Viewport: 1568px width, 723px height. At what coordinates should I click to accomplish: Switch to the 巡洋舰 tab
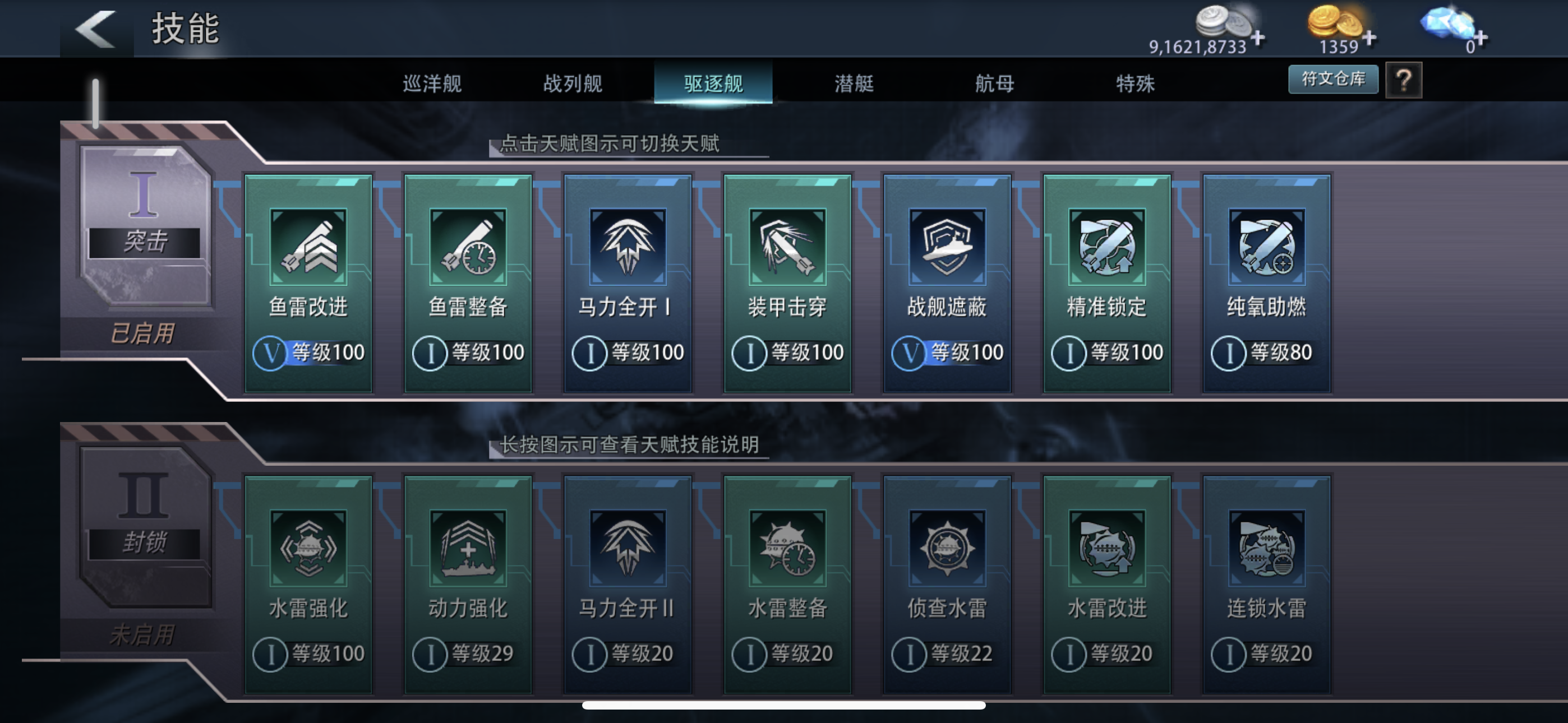point(433,83)
